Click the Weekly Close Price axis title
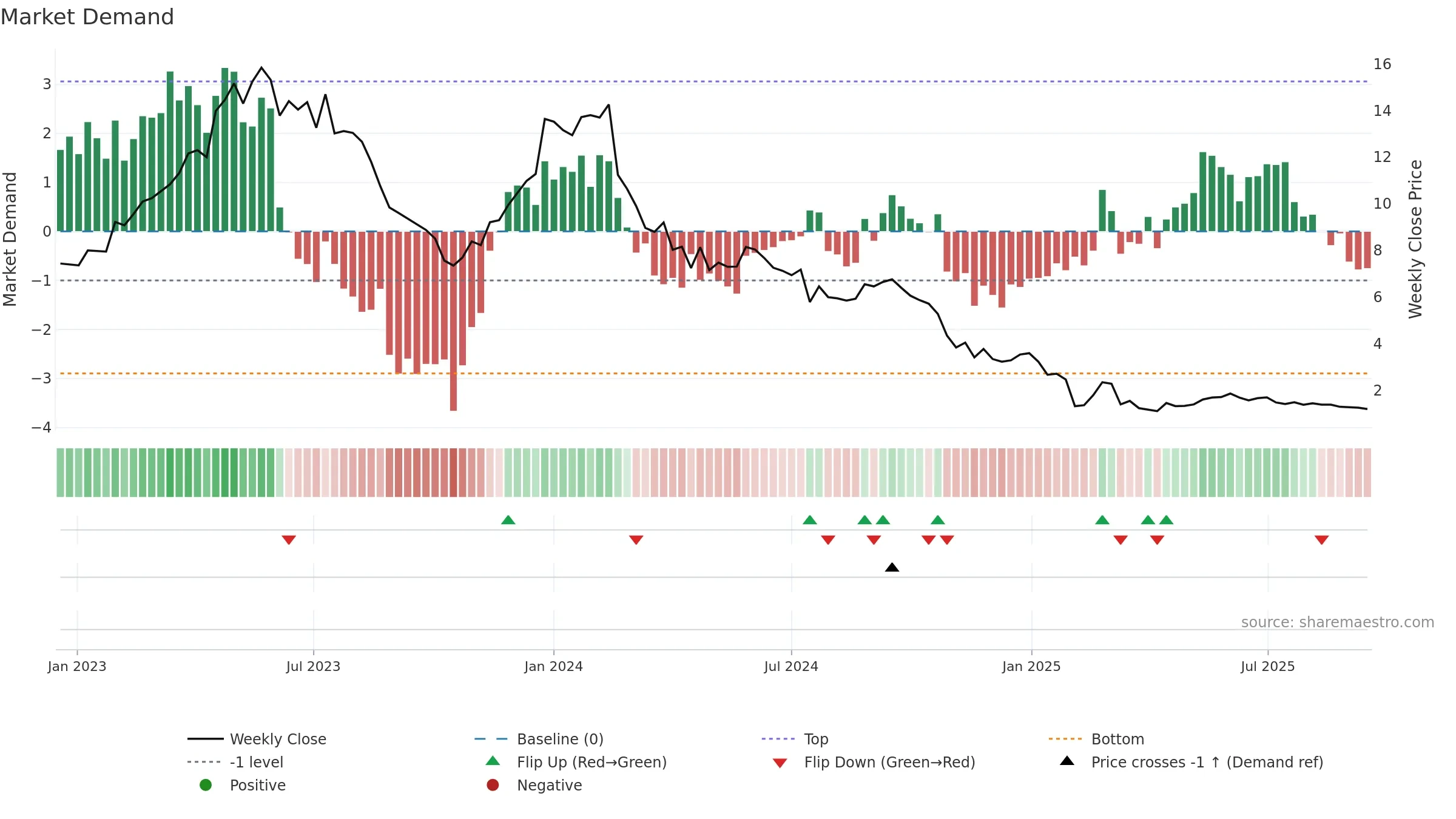 point(1415,239)
